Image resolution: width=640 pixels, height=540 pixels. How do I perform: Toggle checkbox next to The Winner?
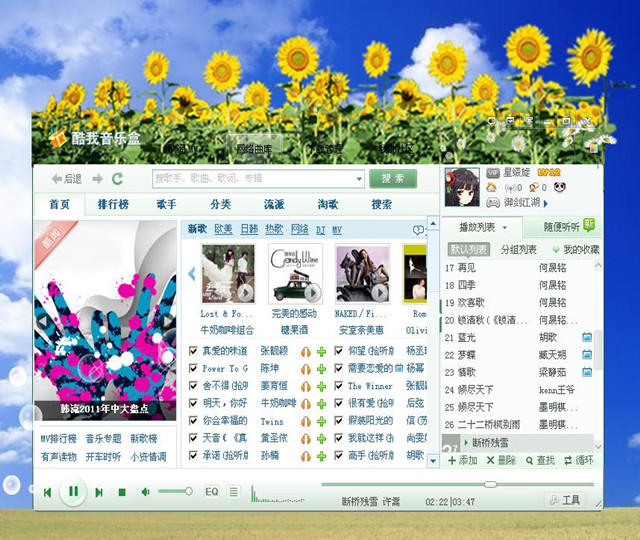[337, 385]
